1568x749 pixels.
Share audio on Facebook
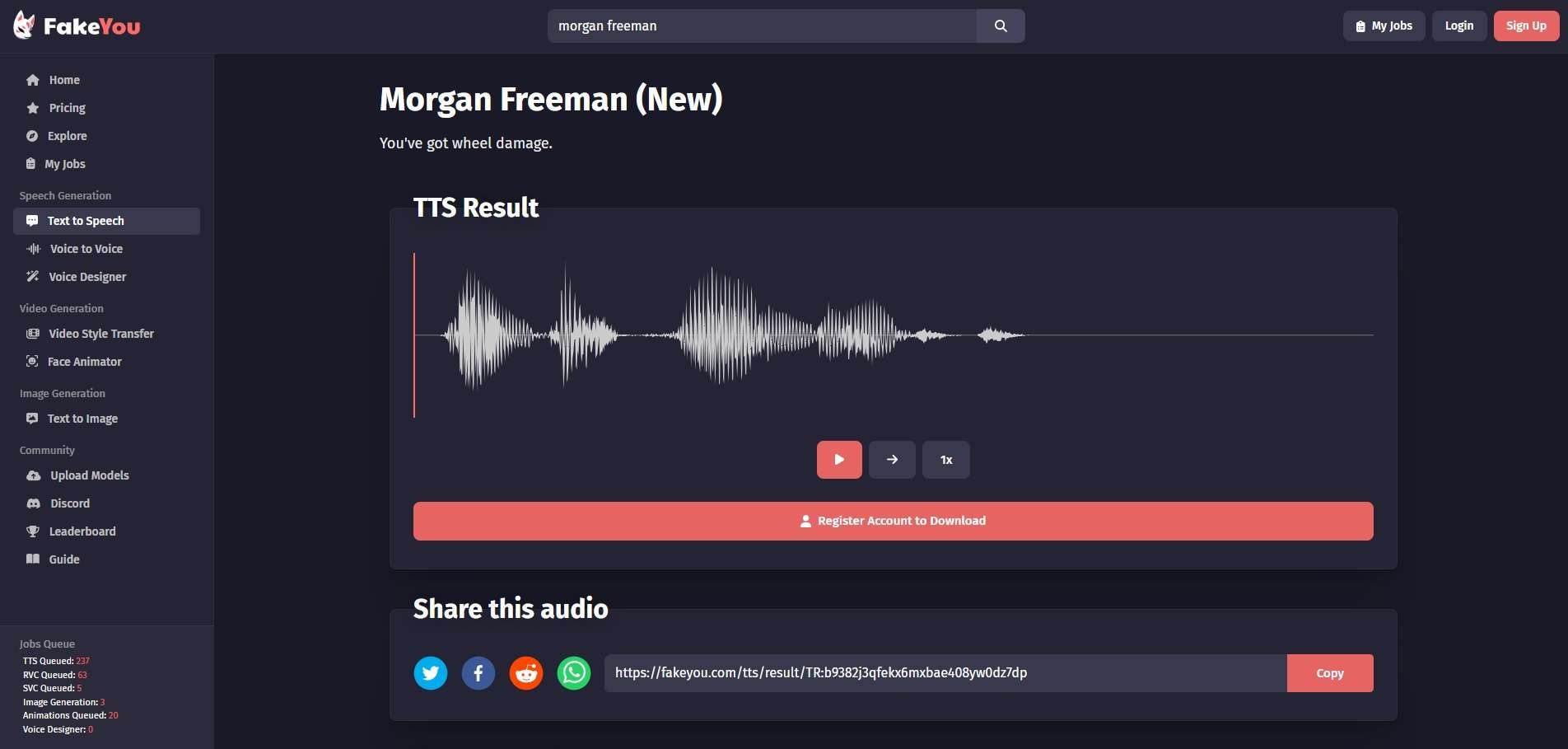pos(478,673)
